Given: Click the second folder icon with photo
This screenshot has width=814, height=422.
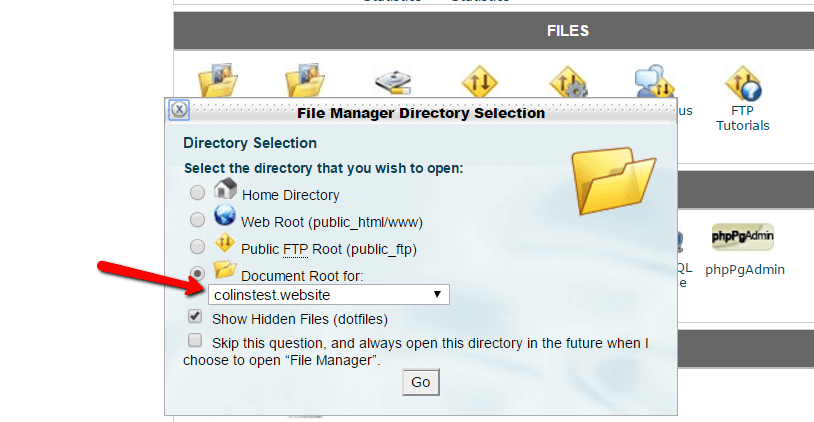Looking at the screenshot, I should point(305,80).
